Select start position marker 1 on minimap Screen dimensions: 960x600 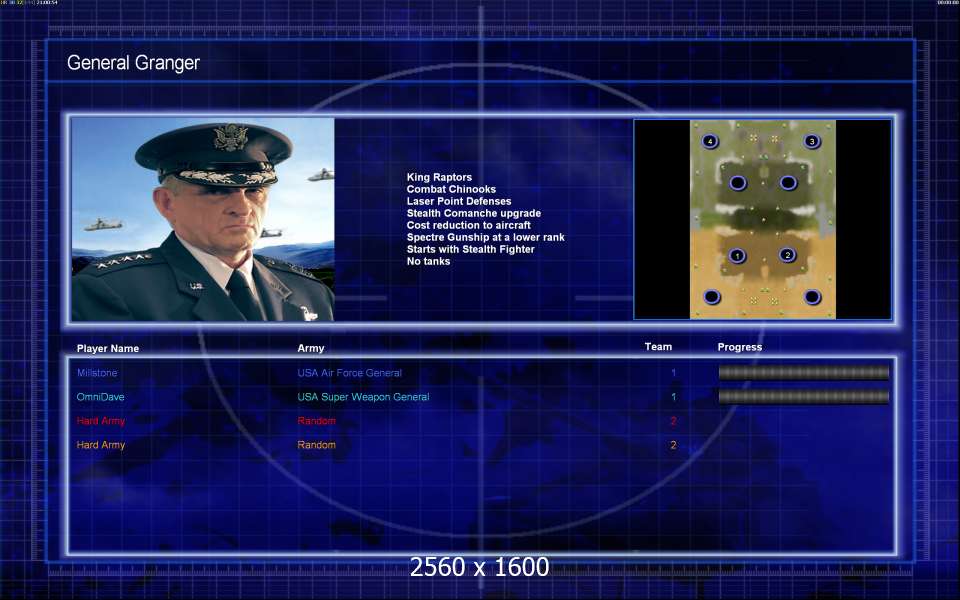point(737,255)
